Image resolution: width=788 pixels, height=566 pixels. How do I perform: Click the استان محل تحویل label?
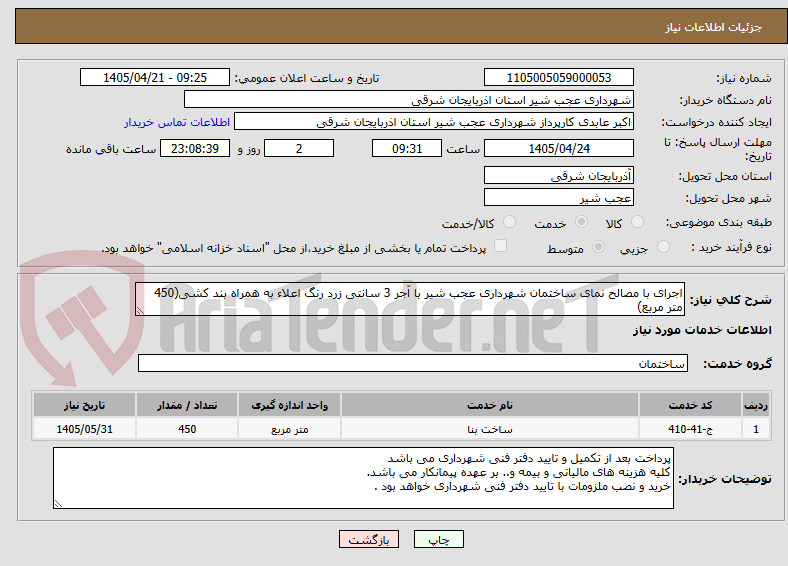(x=725, y=176)
